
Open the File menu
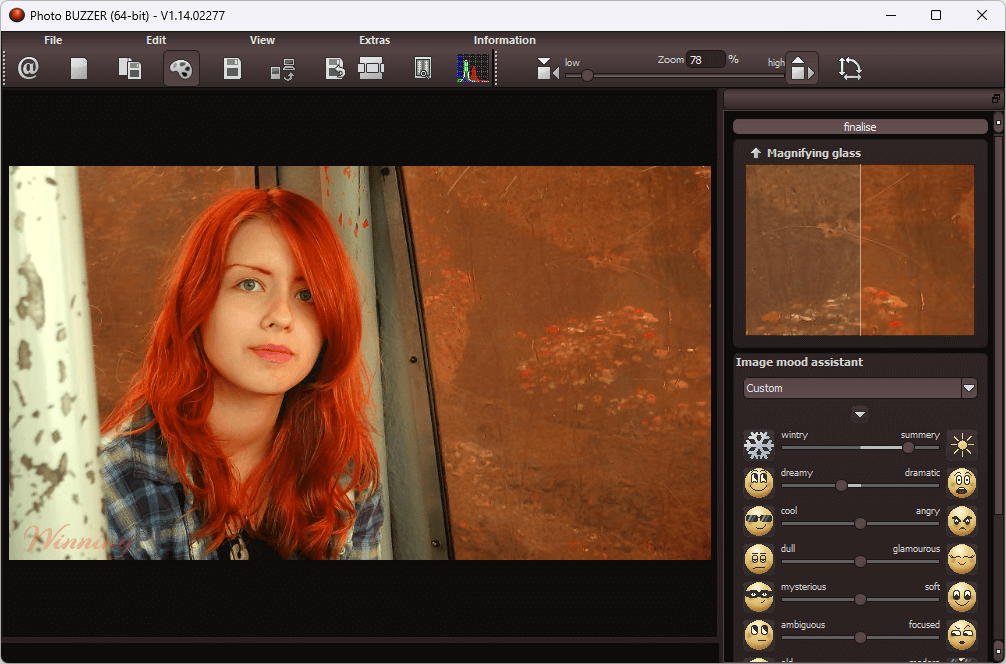[x=53, y=40]
